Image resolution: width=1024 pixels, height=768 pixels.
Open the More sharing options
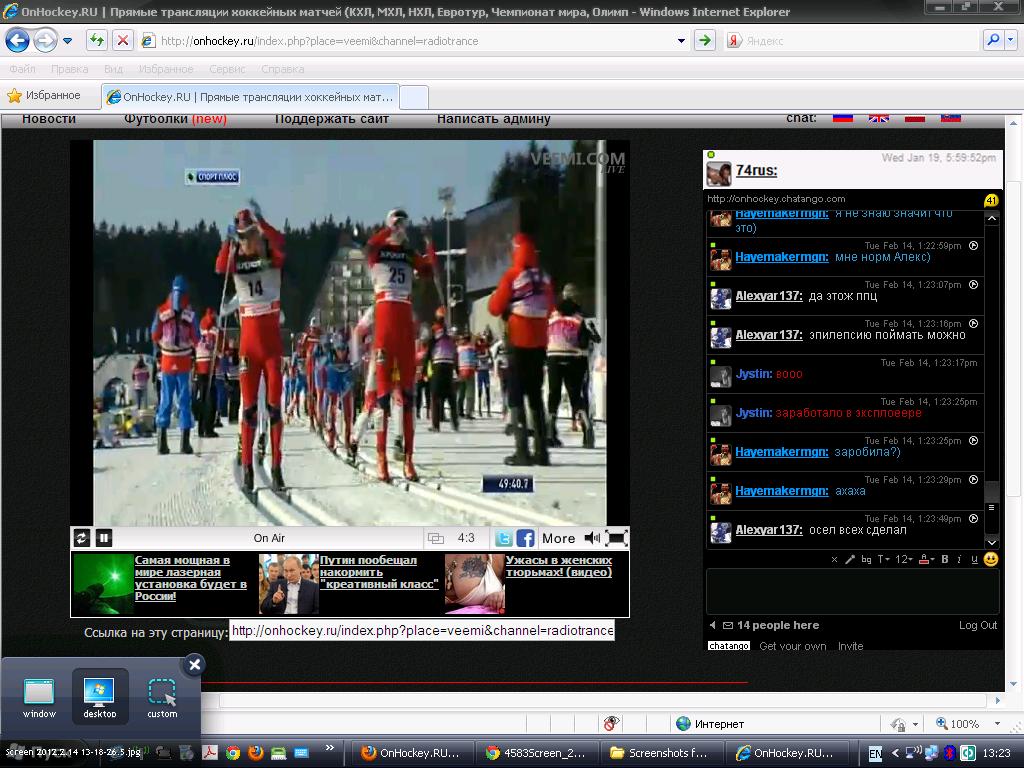click(x=558, y=539)
